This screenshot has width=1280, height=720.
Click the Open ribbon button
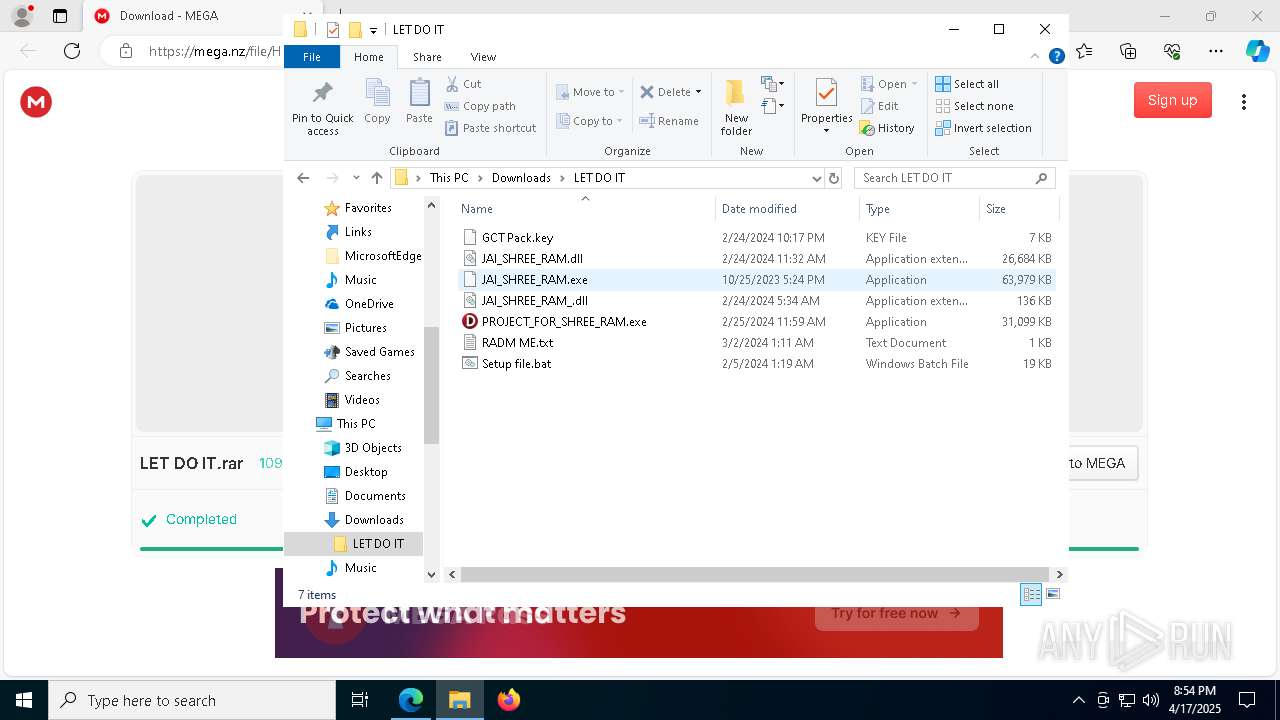pyautogui.click(x=884, y=84)
